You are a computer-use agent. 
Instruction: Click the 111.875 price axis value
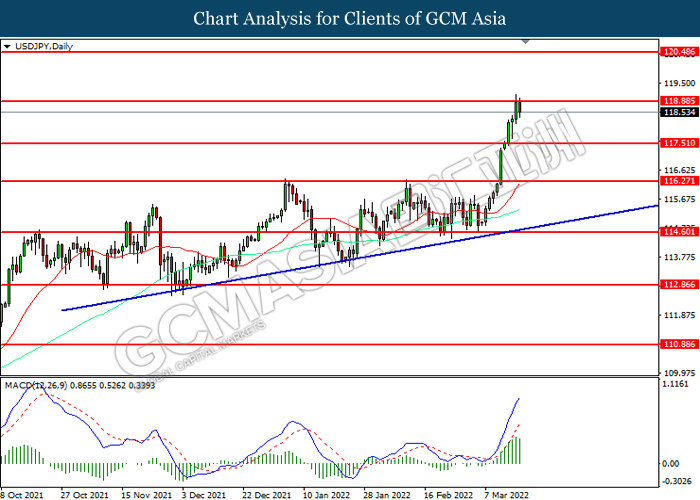(679, 315)
